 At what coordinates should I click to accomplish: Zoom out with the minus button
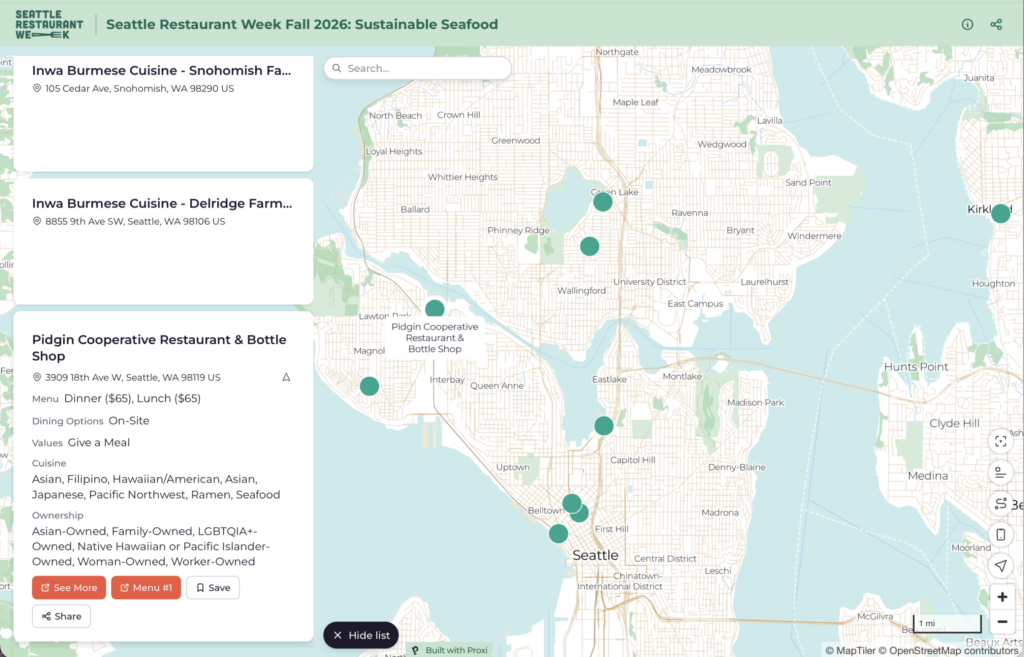tap(1002, 622)
